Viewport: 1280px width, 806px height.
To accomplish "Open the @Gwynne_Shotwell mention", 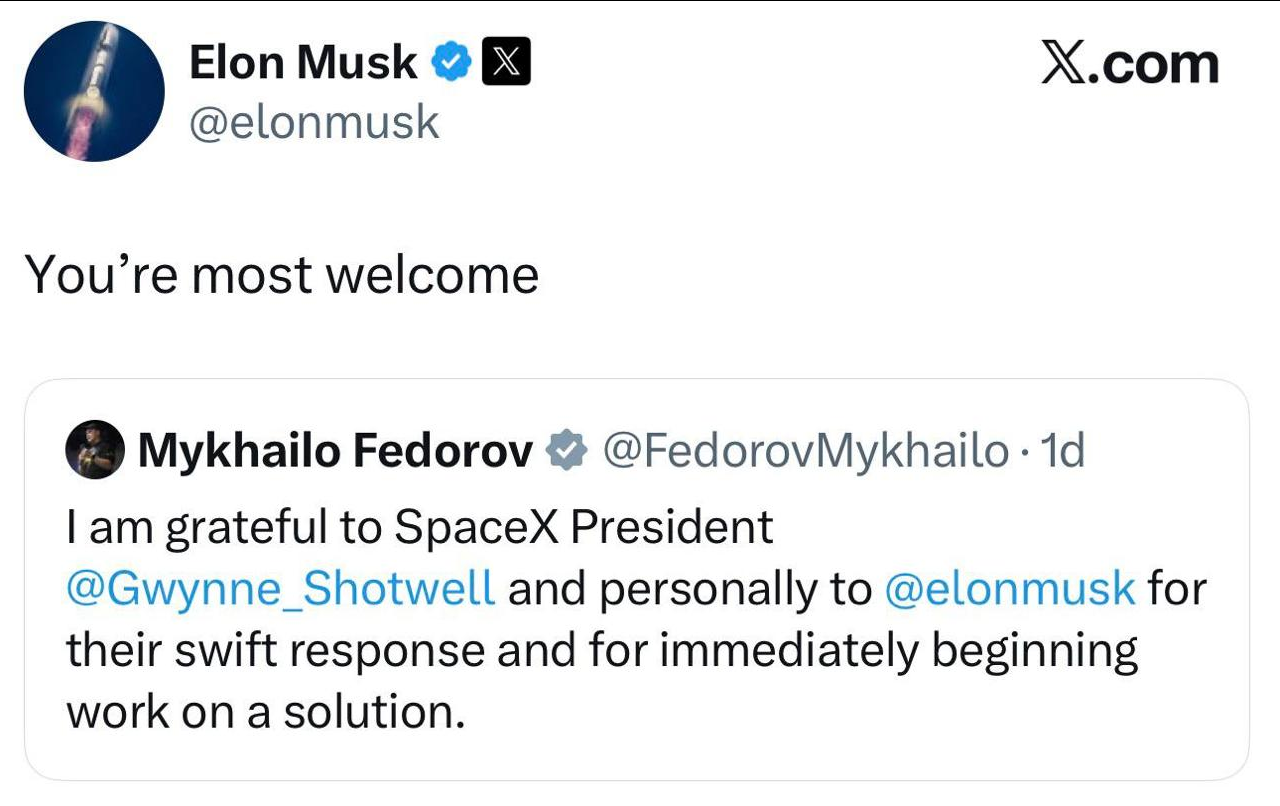I will [280, 589].
